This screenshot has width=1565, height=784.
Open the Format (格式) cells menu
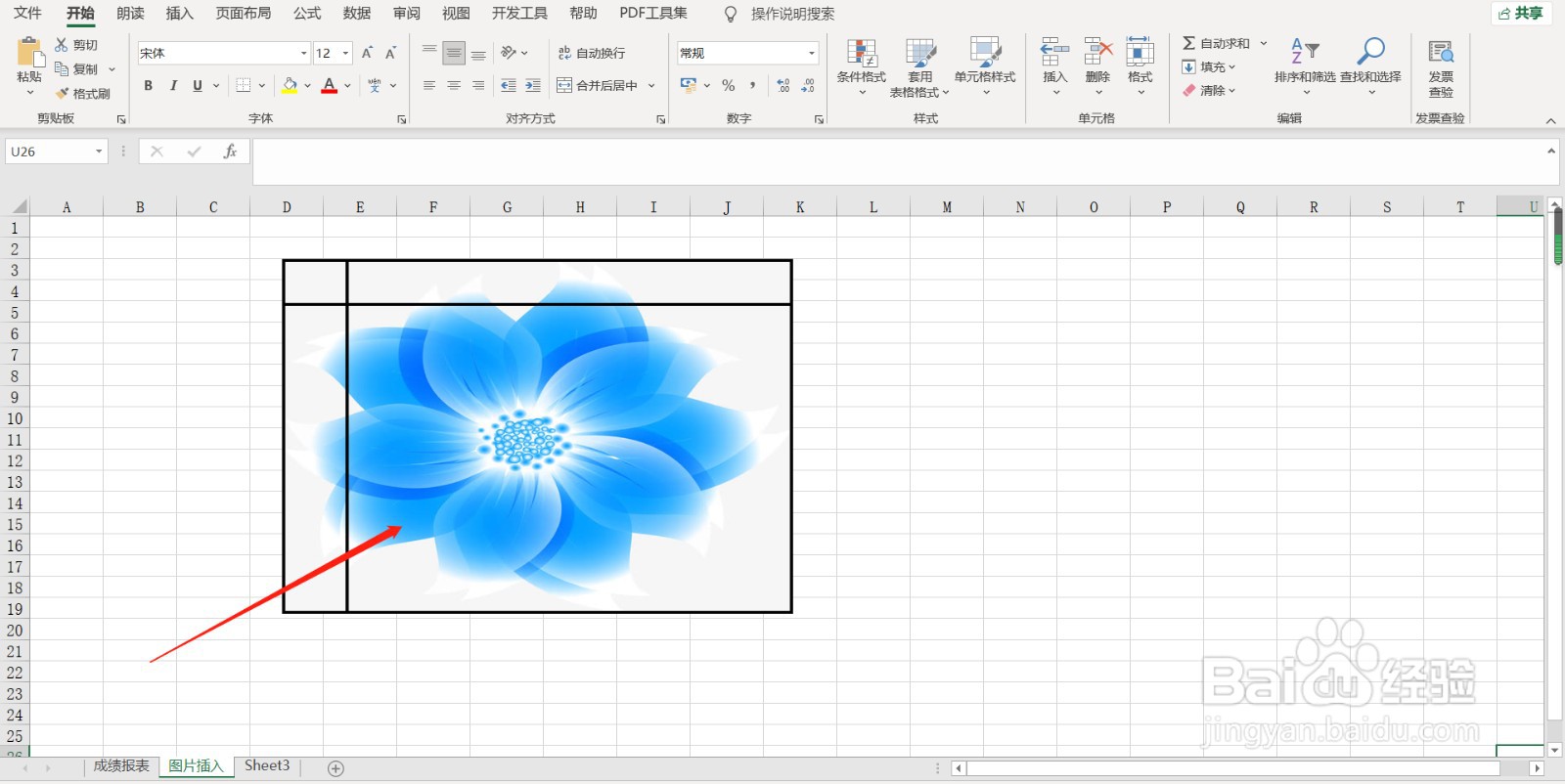pyautogui.click(x=1140, y=65)
